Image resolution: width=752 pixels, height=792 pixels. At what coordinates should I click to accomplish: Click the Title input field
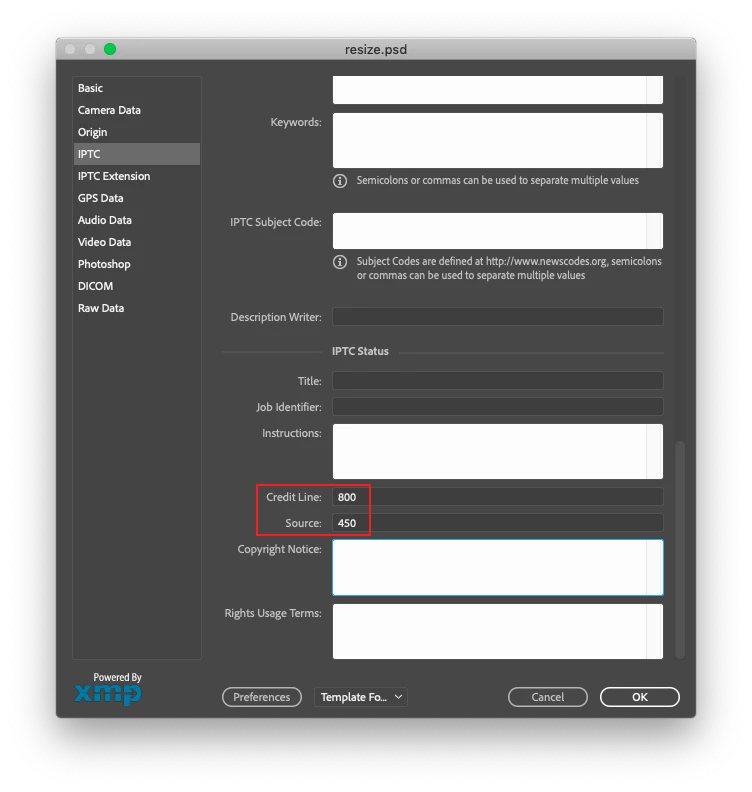497,381
